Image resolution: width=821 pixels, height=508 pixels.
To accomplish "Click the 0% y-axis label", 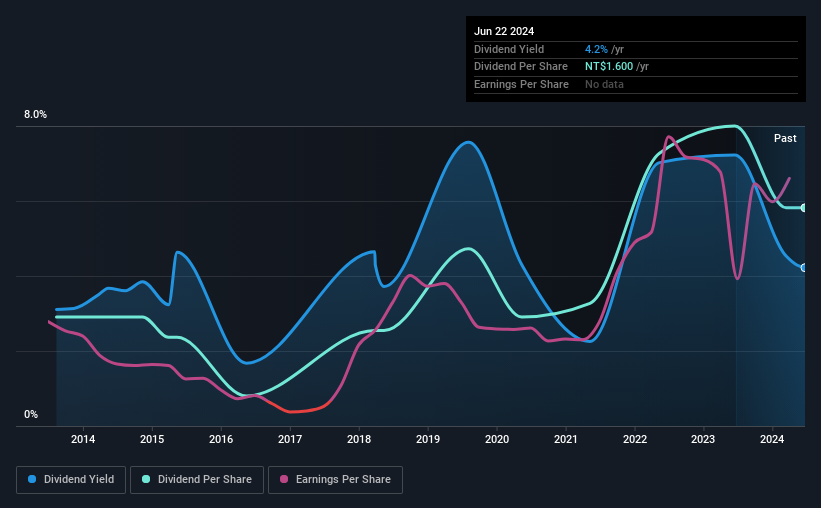I will coord(31,414).
